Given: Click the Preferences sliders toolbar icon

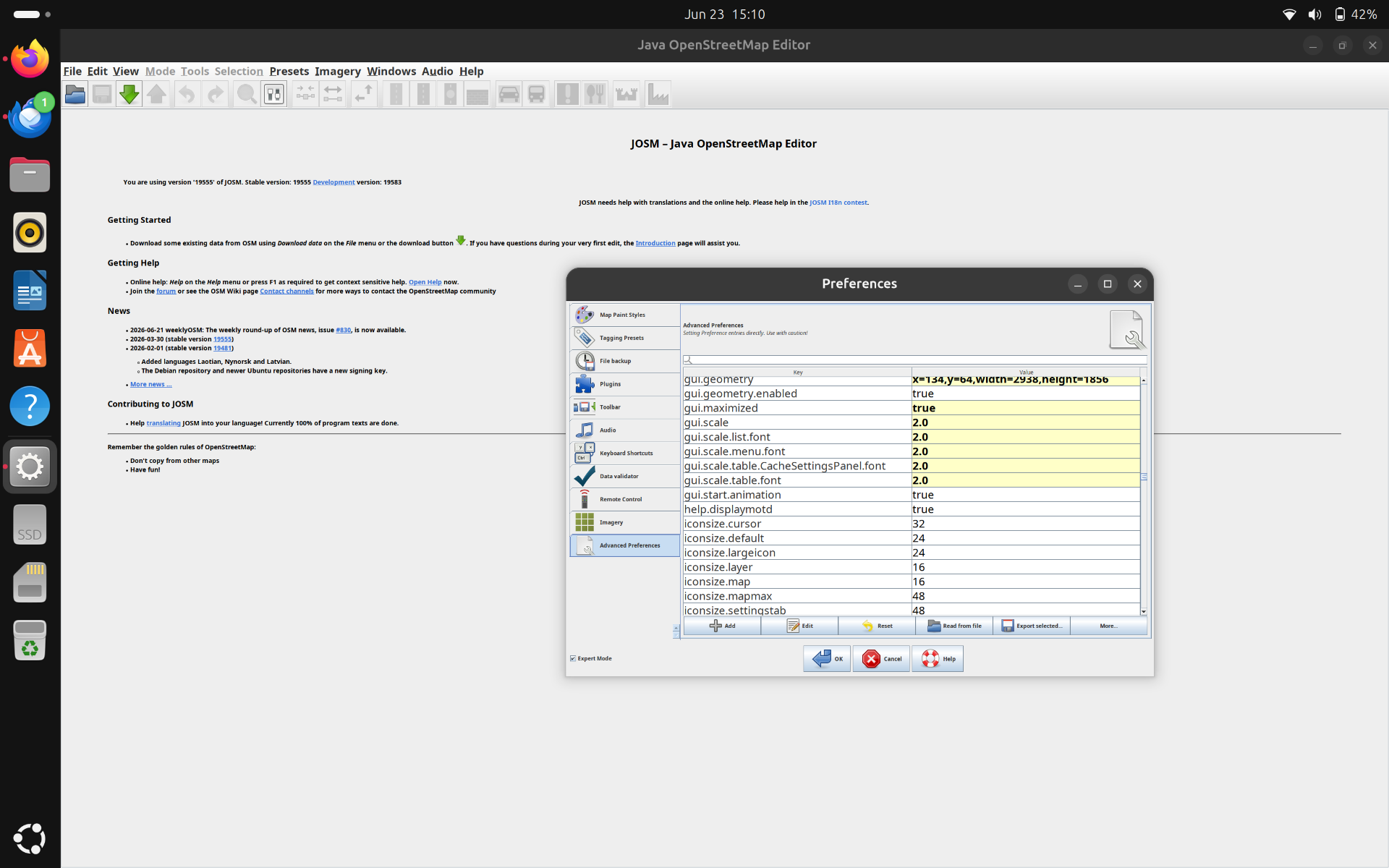Looking at the screenshot, I should 274,94.
